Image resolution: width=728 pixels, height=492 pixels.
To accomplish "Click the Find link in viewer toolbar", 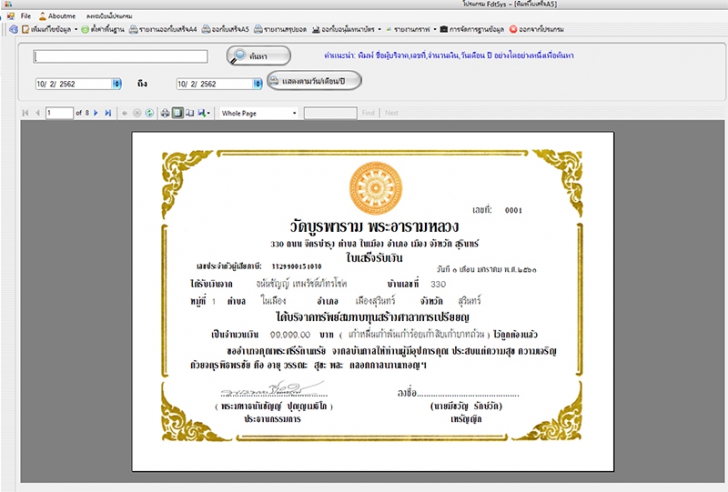I will click(x=368, y=113).
